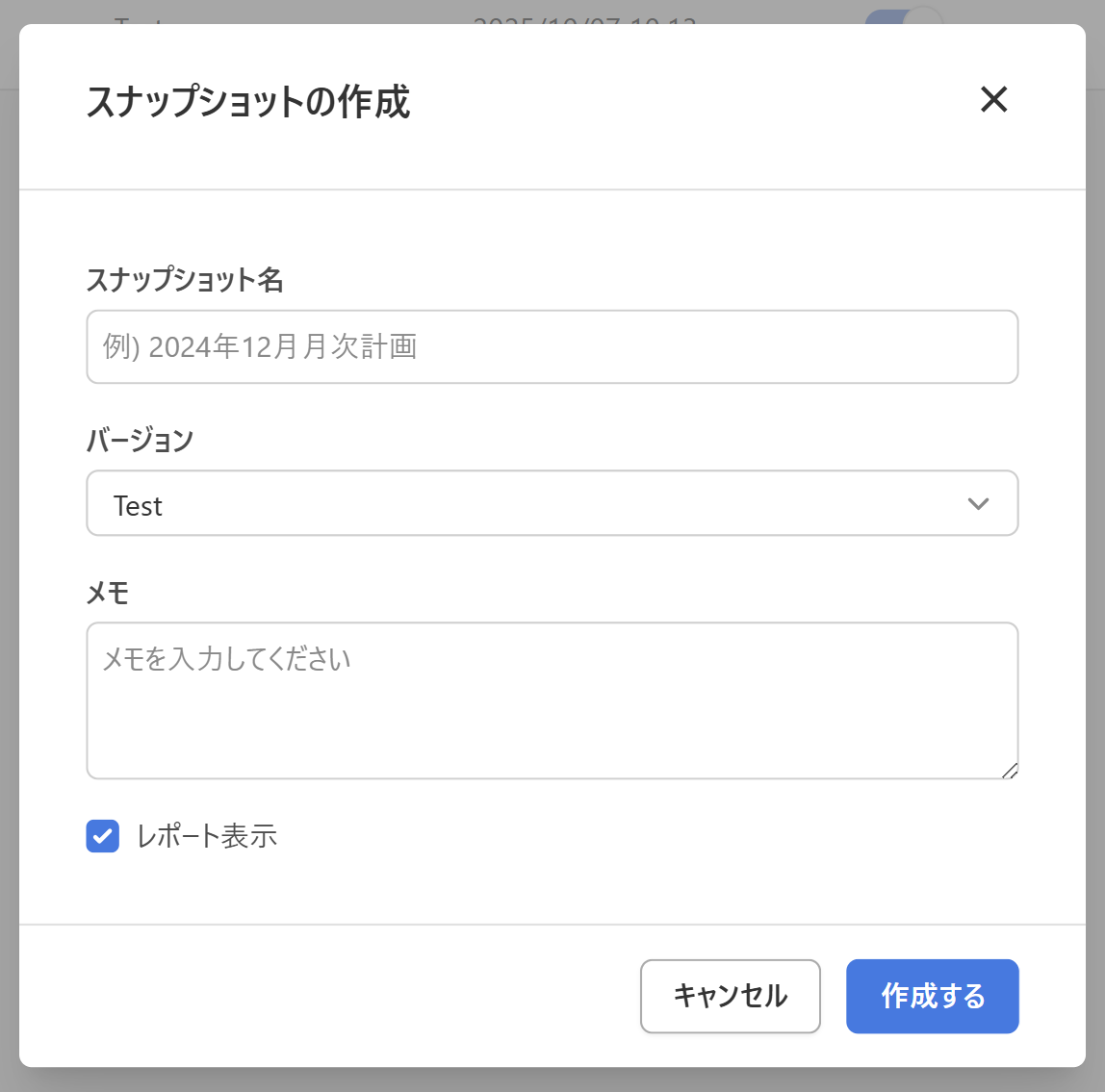Click the メモを入力してください placeholder text
This screenshot has height=1092, width=1105.
coord(227,659)
